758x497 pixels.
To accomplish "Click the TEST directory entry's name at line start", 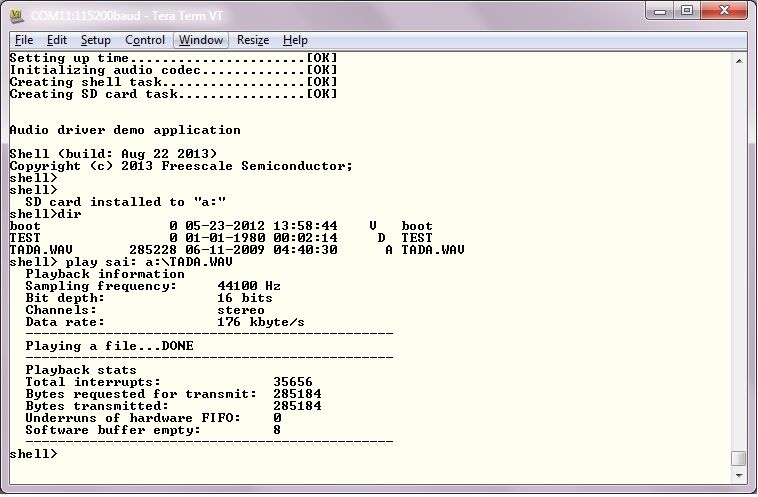I will pos(25,238).
